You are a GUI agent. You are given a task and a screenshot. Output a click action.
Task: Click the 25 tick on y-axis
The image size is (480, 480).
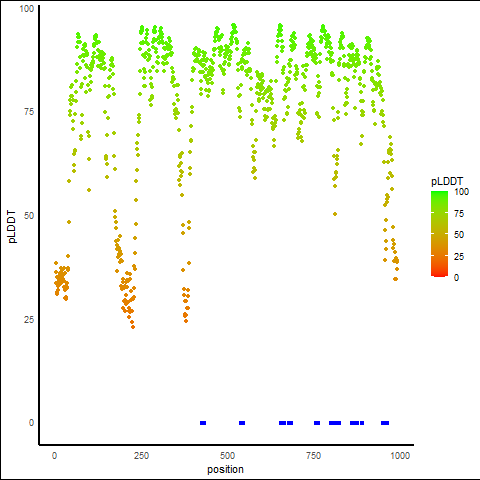pyautogui.click(x=29, y=319)
